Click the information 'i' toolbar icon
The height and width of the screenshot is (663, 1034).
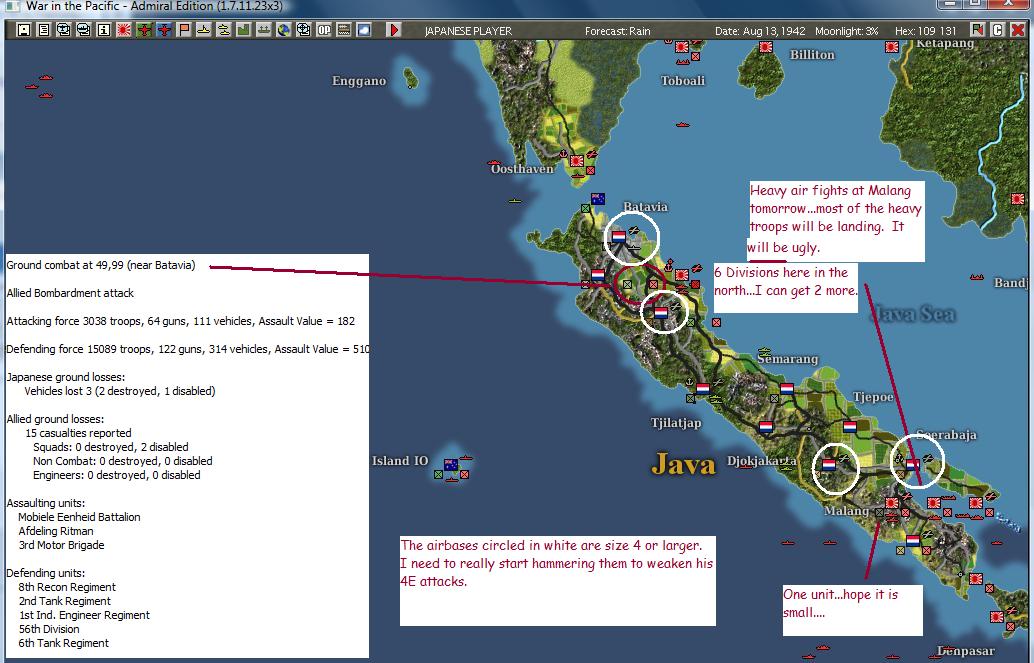[104, 30]
